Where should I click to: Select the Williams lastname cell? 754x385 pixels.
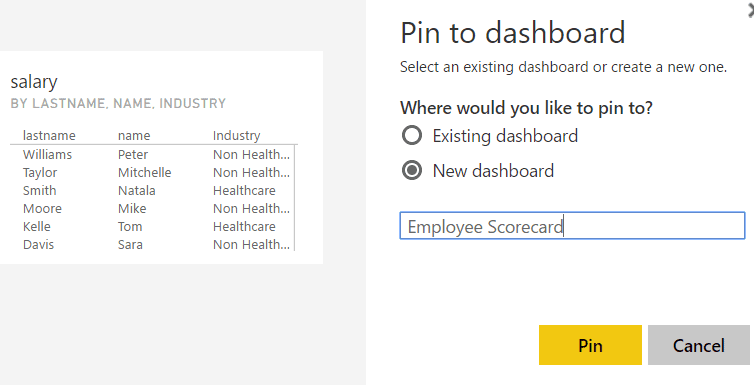(47, 154)
